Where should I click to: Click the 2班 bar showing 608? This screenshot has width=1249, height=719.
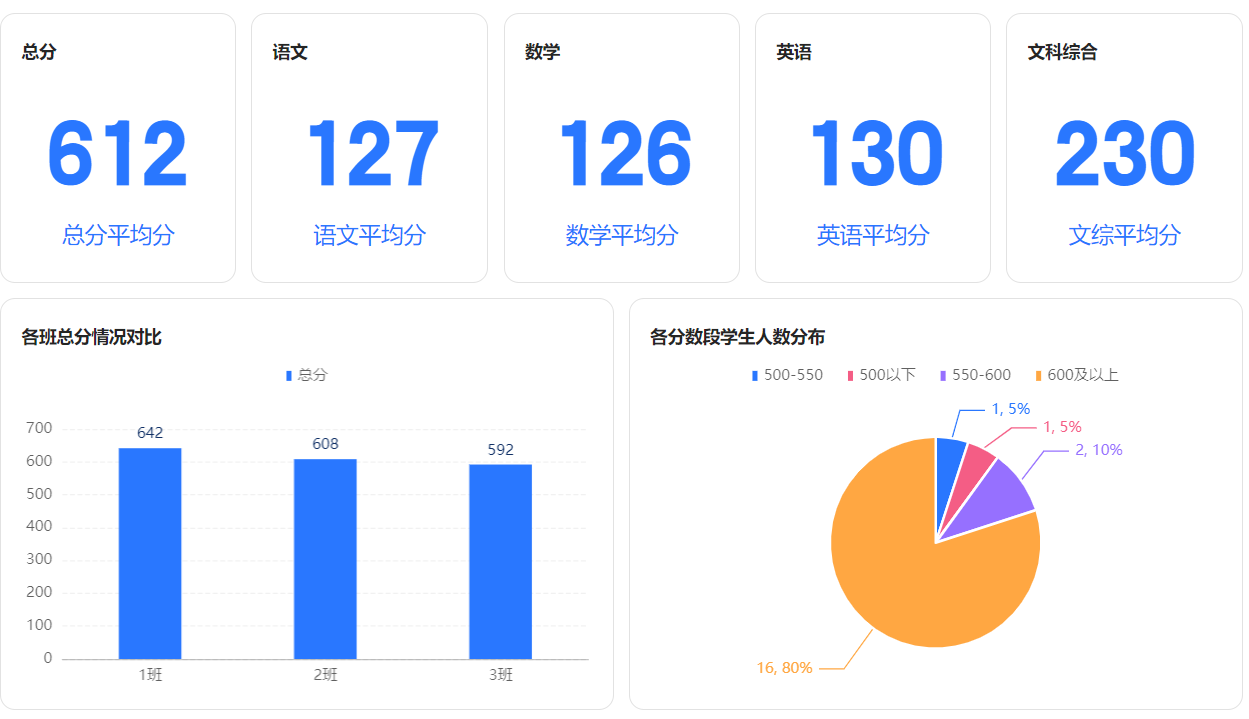tap(325, 558)
